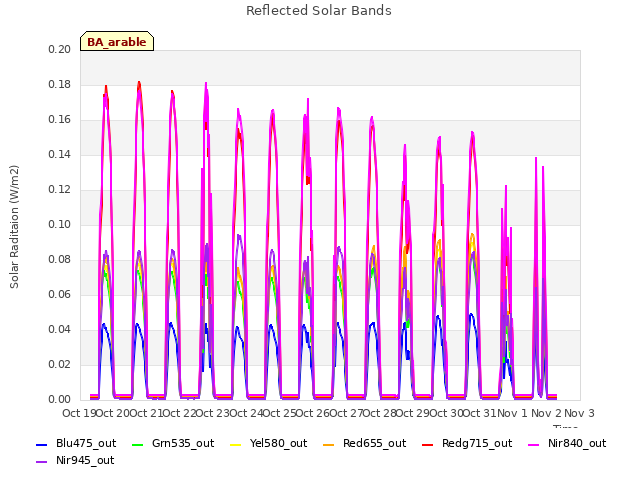Click the 0.20 y-axis tick label

pos(59,49)
